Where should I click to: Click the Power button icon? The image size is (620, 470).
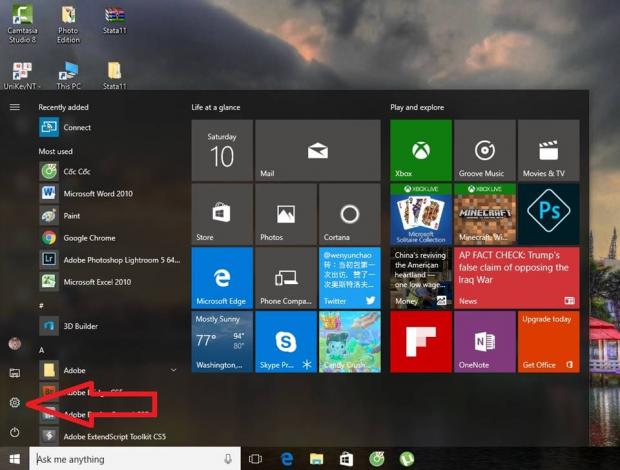point(15,432)
